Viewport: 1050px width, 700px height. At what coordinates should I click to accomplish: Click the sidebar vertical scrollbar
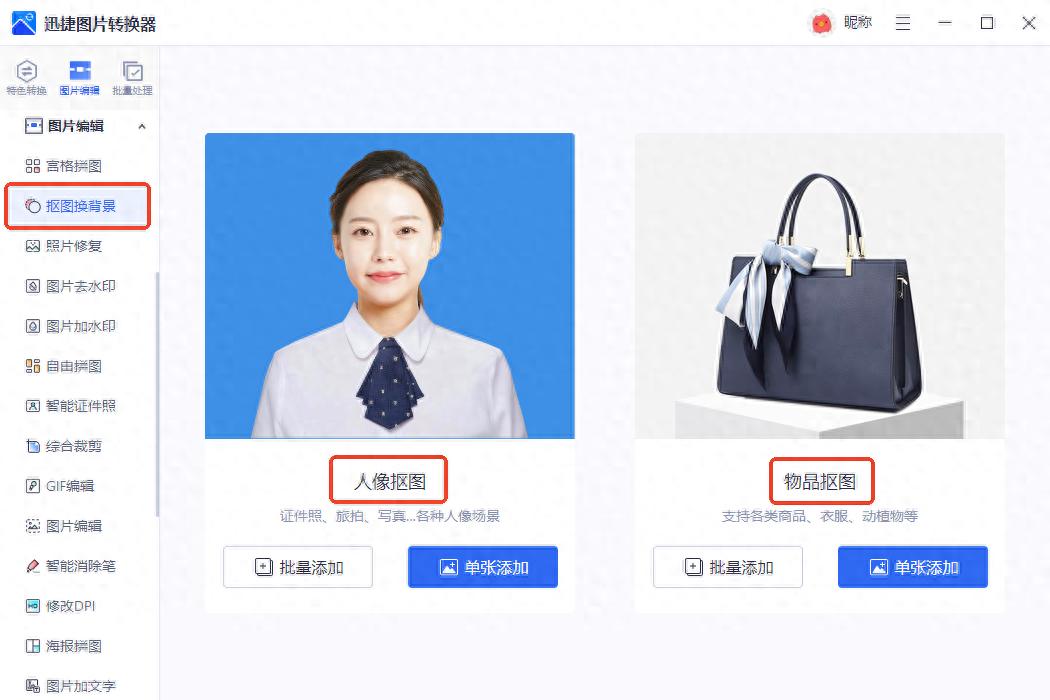coord(157,394)
